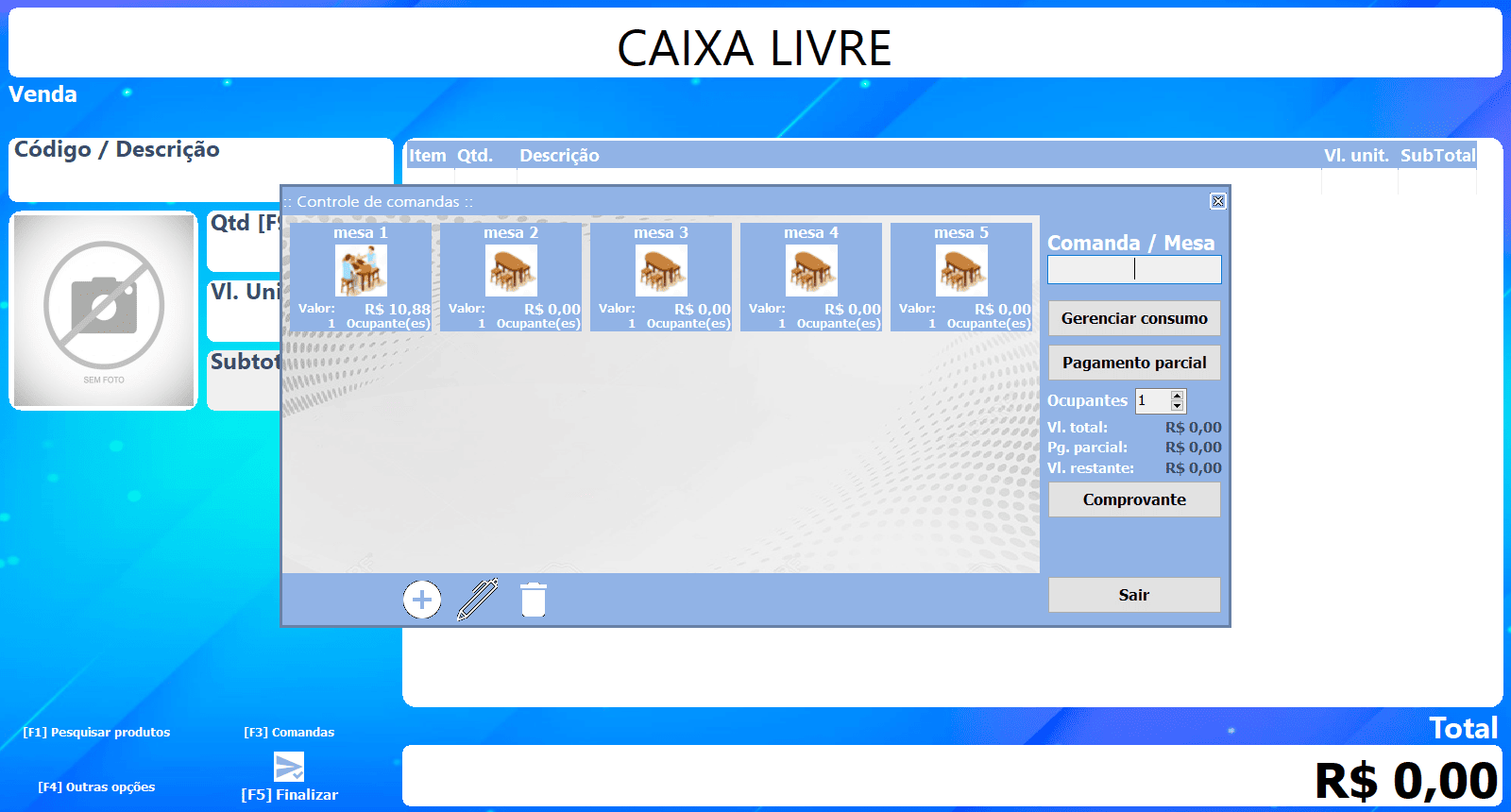Select the mesa 2 table icon
Image resolution: width=1511 pixels, height=812 pixels.
coord(511,271)
